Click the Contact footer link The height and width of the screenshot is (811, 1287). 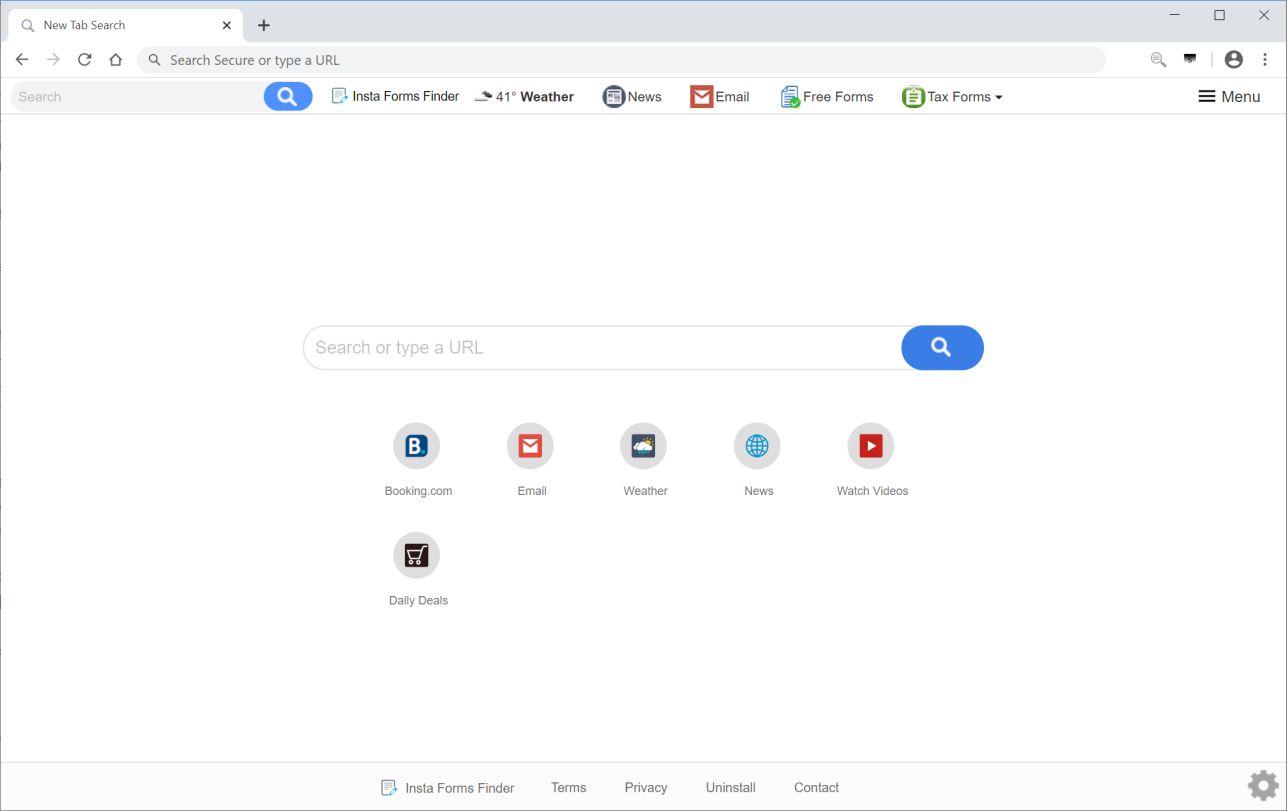(816, 787)
